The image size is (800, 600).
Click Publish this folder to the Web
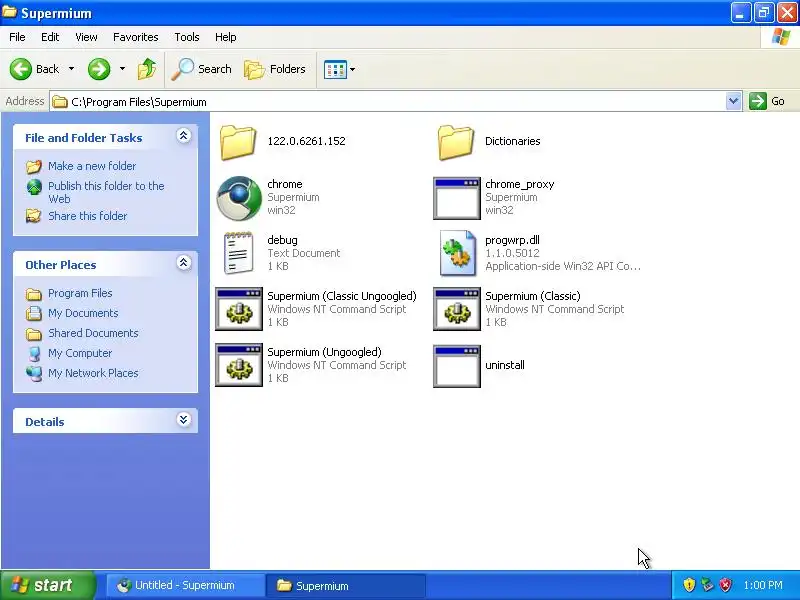[x=106, y=192]
